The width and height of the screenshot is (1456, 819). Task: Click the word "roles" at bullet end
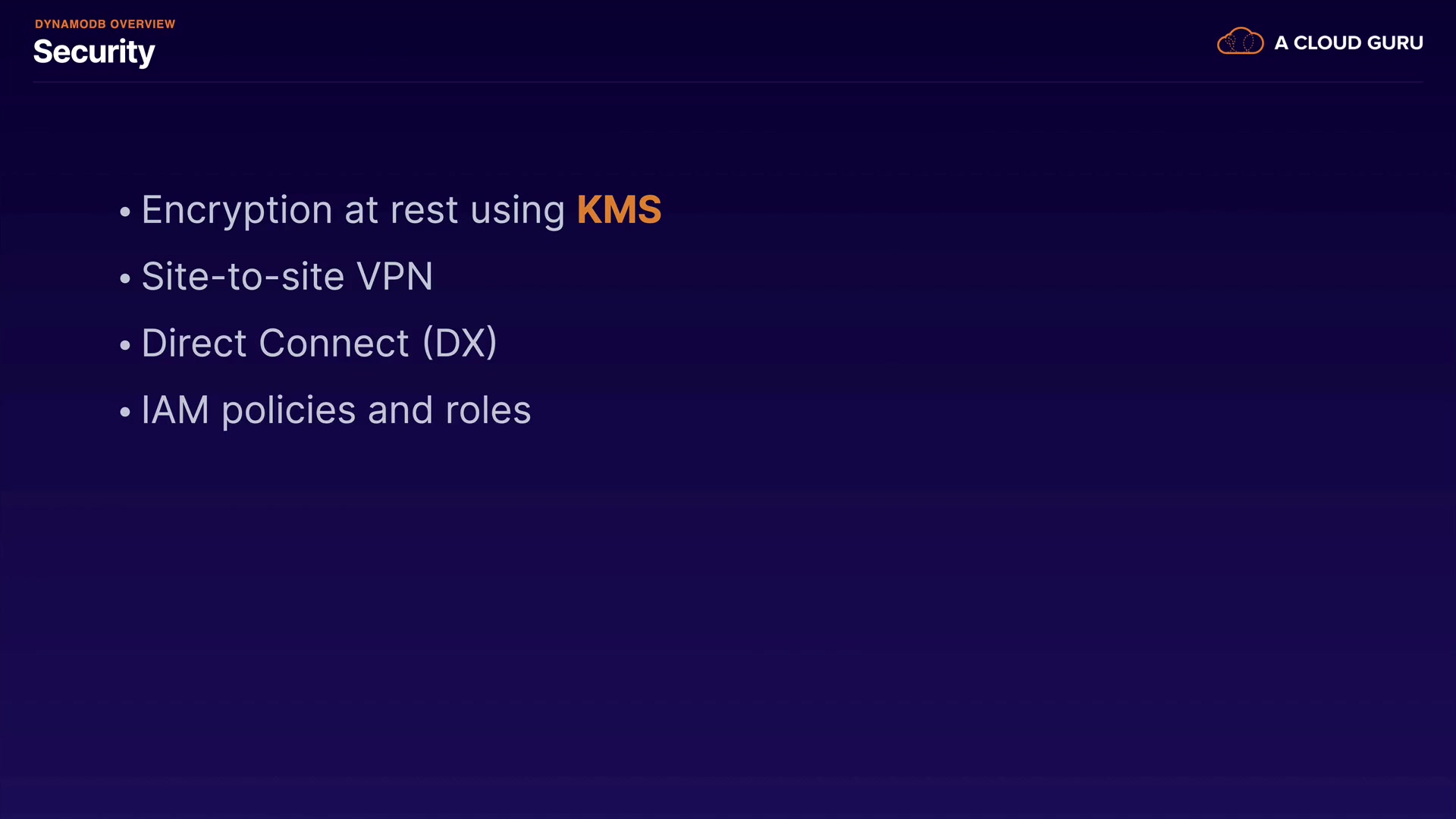click(x=488, y=410)
